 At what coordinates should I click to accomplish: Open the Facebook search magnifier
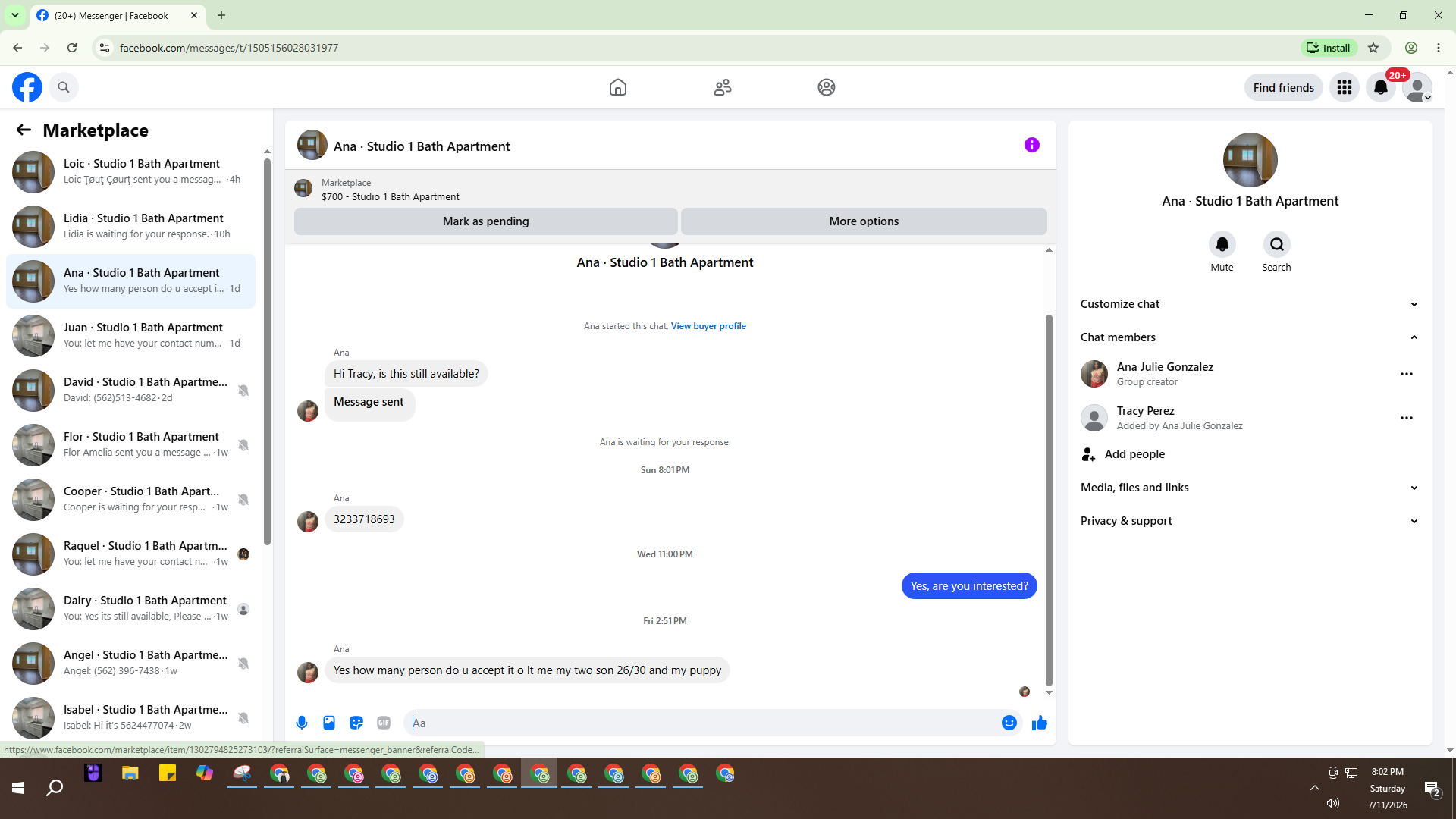pos(64,87)
